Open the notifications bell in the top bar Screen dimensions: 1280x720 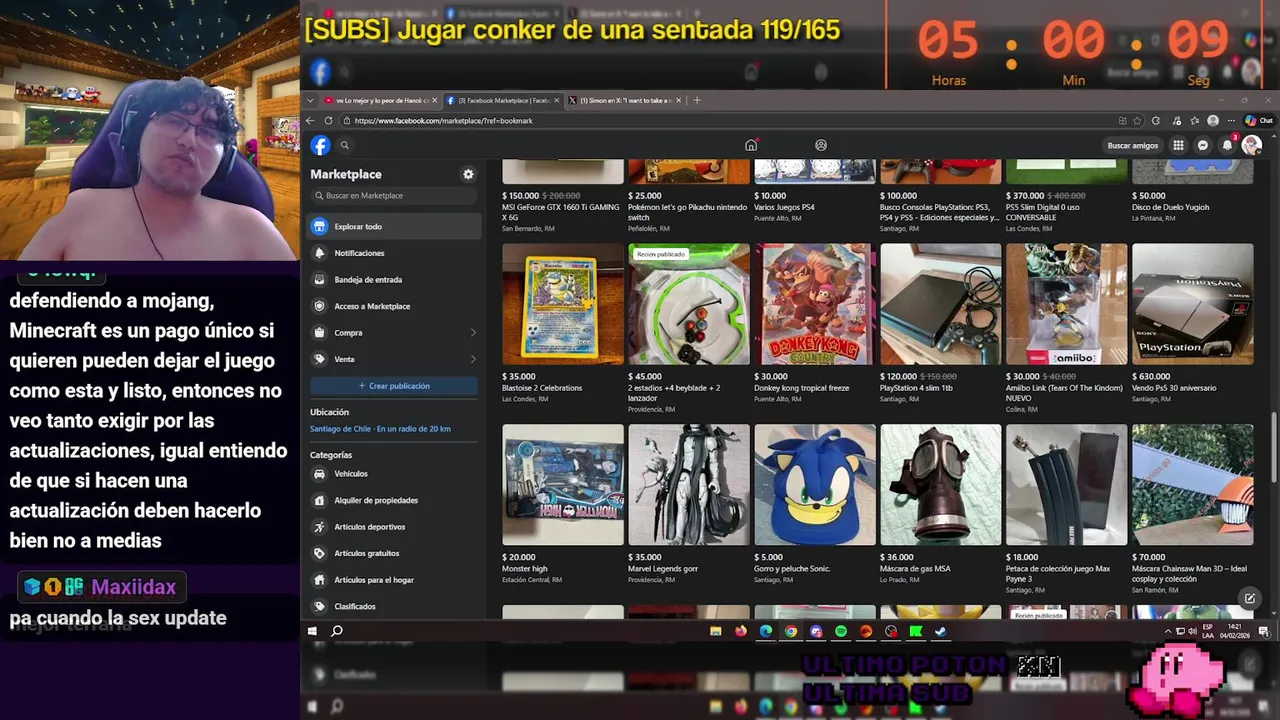point(1227,145)
